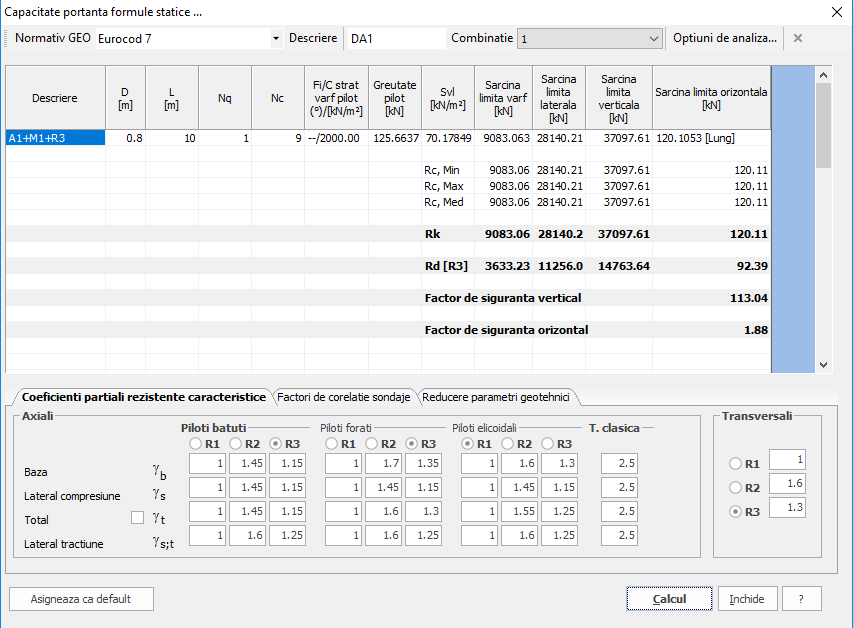This screenshot has height=628, width=854.
Task: Toggle the Total checkbox
Action: (138, 517)
